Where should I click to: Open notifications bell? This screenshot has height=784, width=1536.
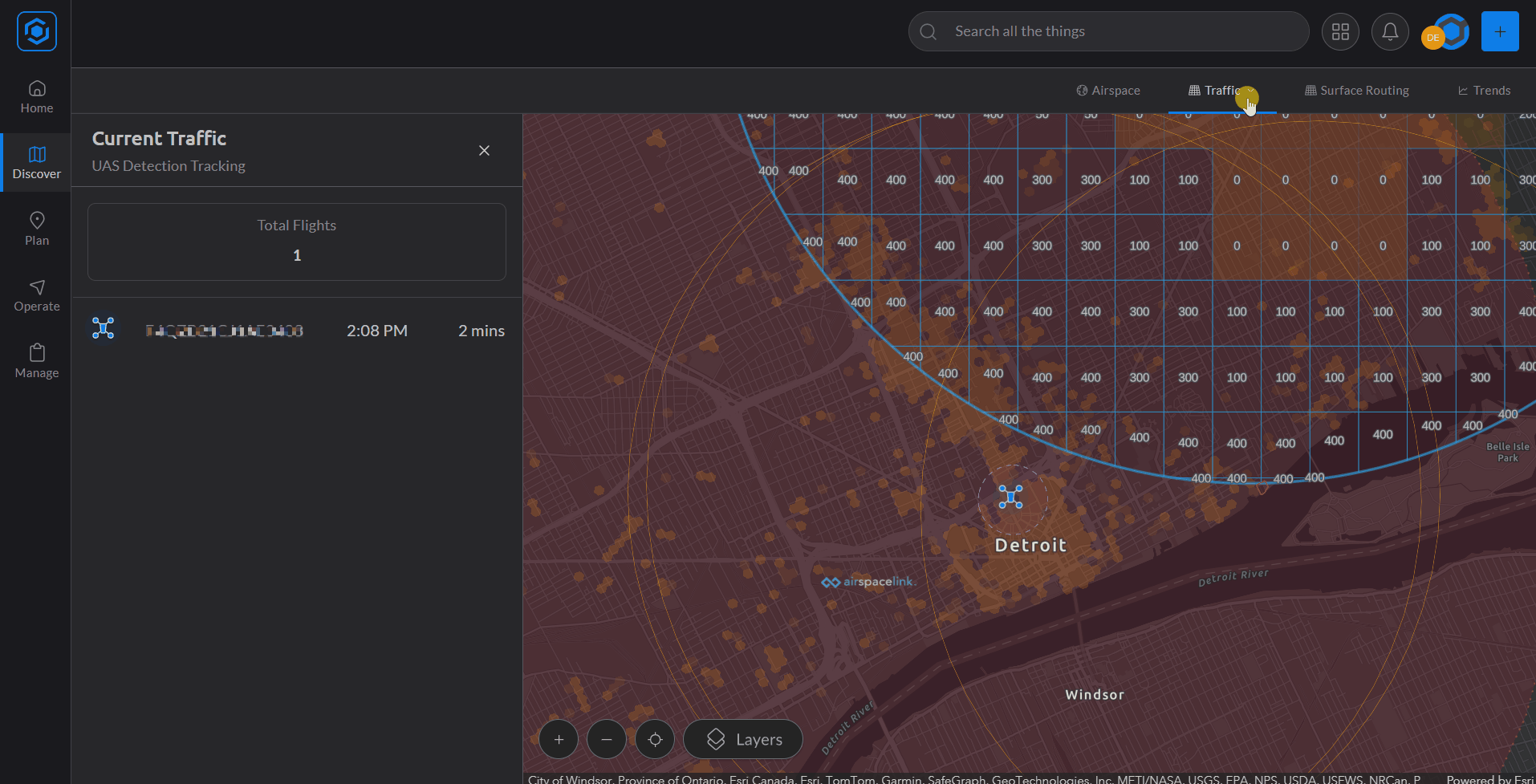[1390, 32]
